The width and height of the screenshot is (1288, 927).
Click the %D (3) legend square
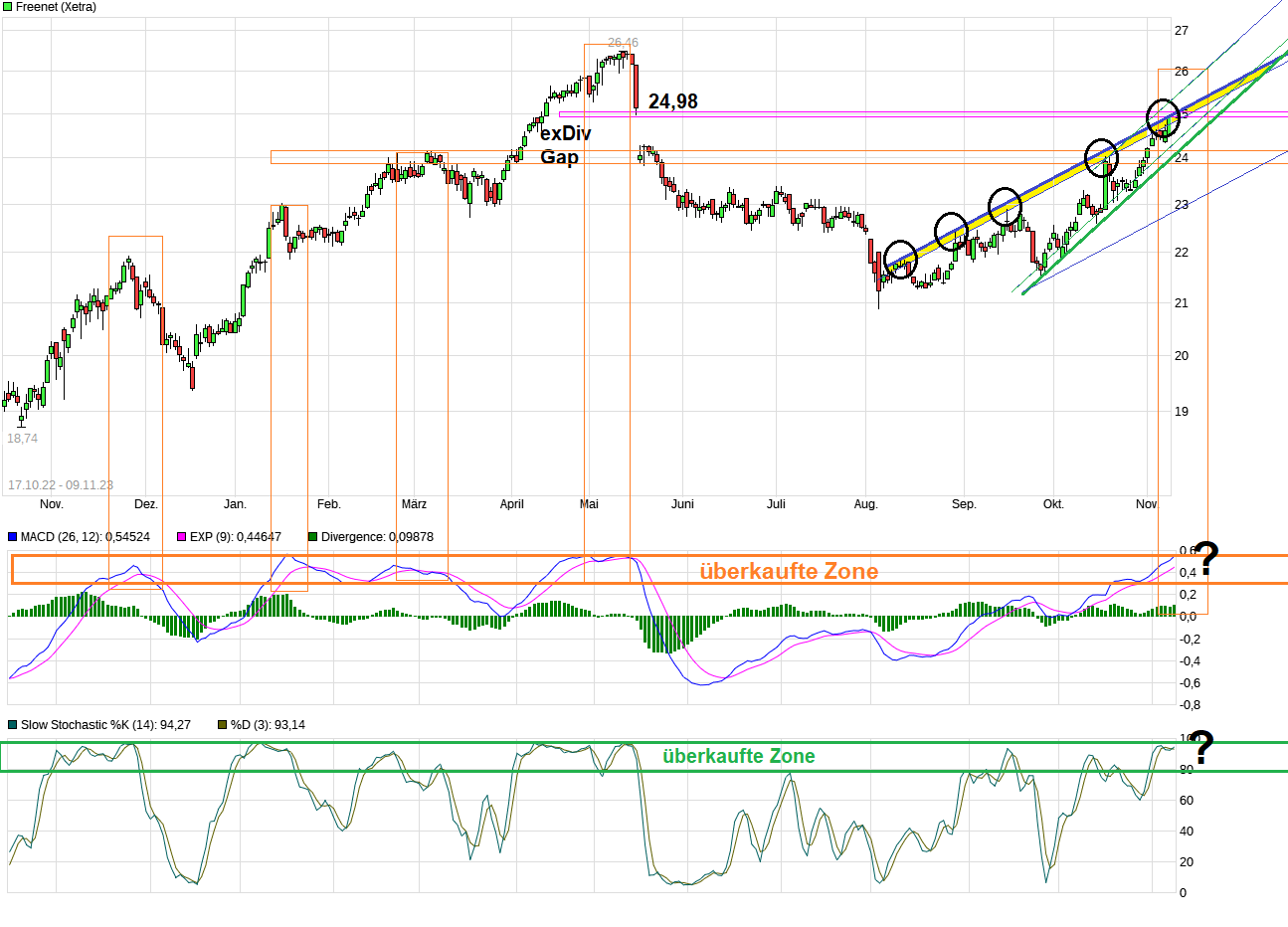223,725
